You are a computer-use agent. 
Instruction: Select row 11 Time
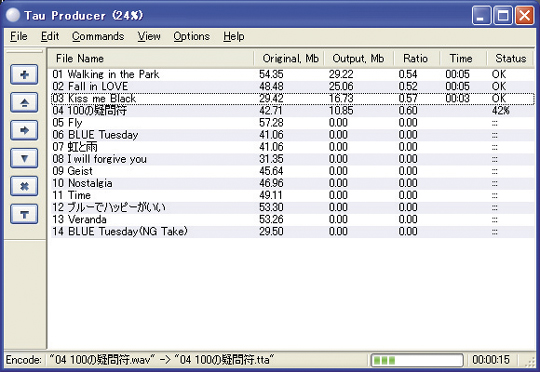(293, 195)
